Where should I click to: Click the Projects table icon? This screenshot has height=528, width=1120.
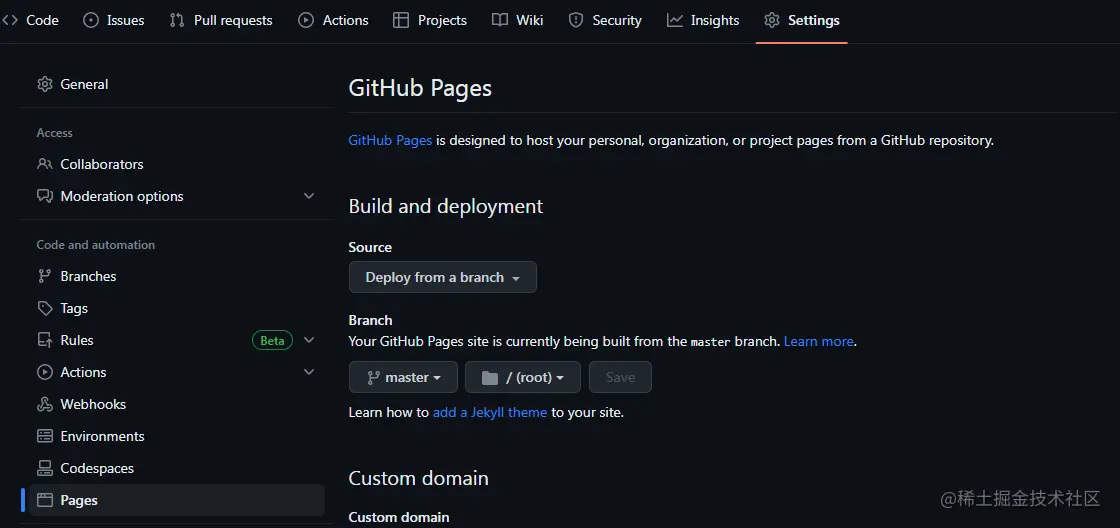(401, 20)
